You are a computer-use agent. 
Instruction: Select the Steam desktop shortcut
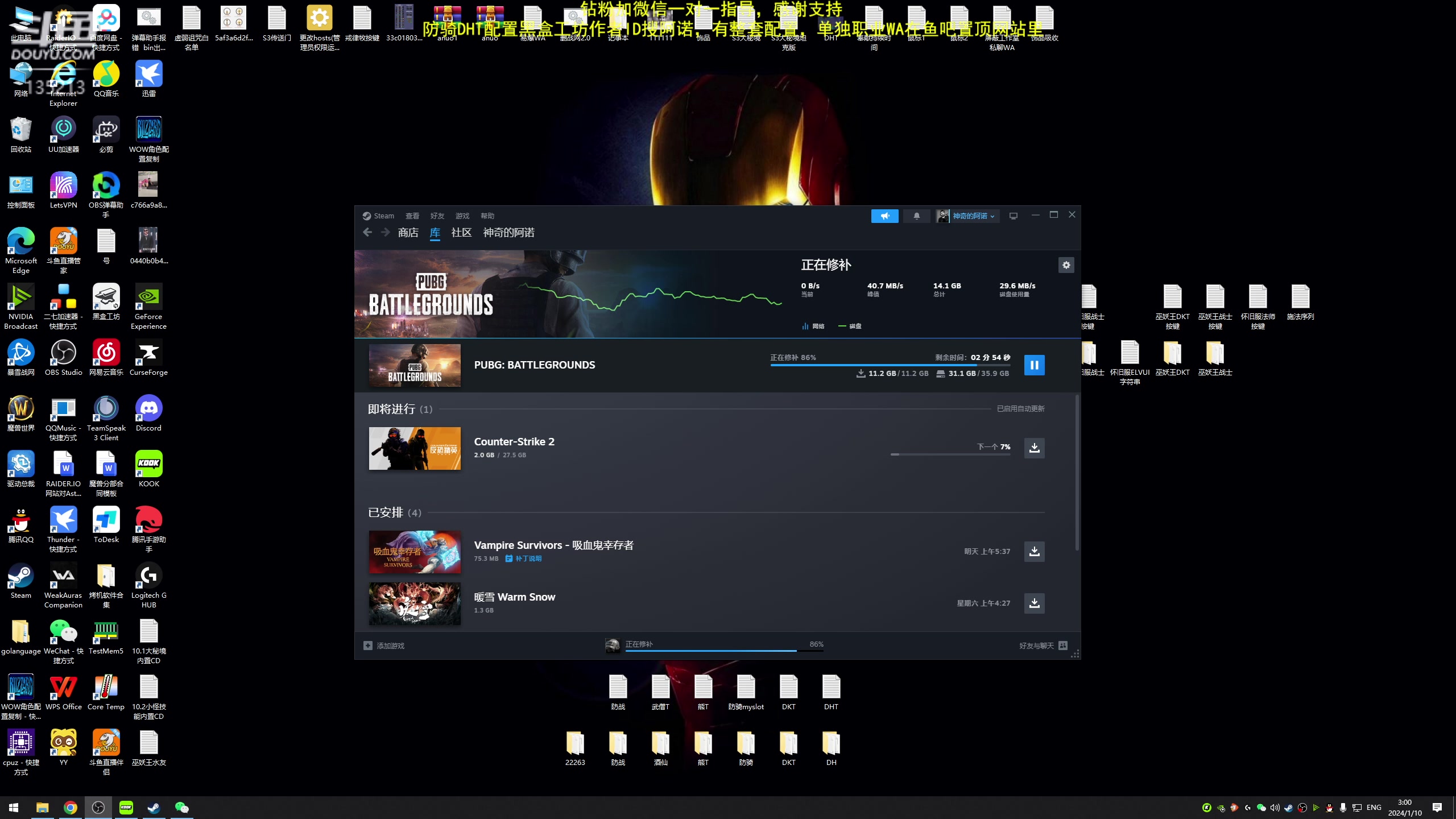(21, 581)
